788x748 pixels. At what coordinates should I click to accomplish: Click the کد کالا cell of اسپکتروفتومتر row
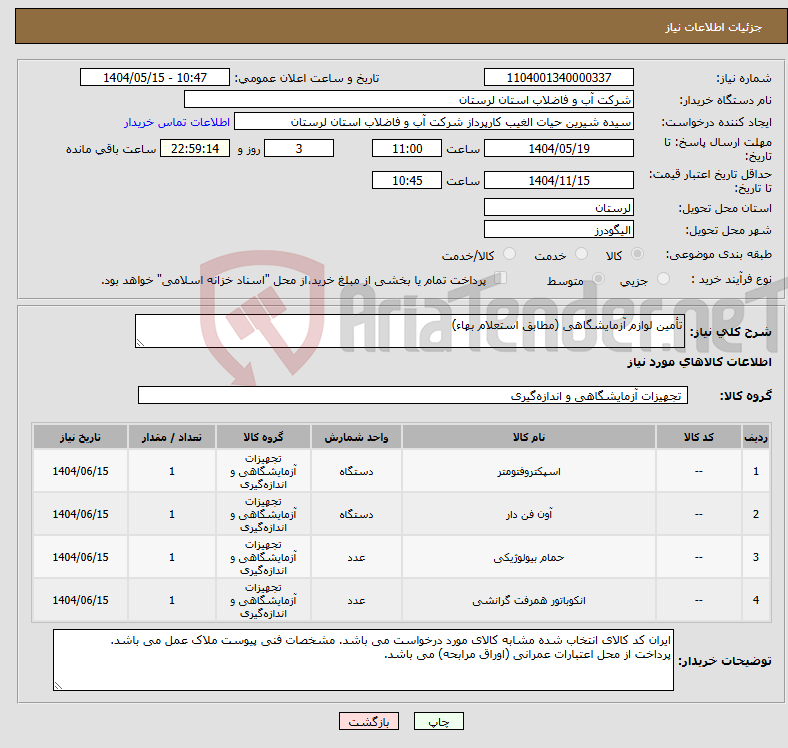699,471
